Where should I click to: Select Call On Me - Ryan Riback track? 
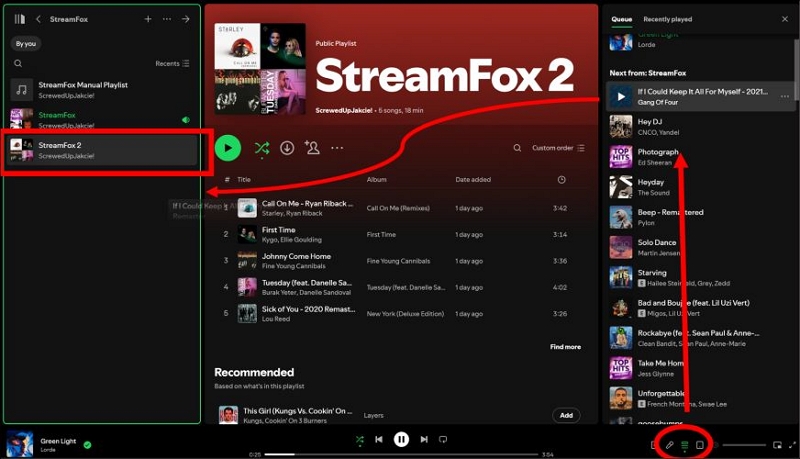[399, 208]
